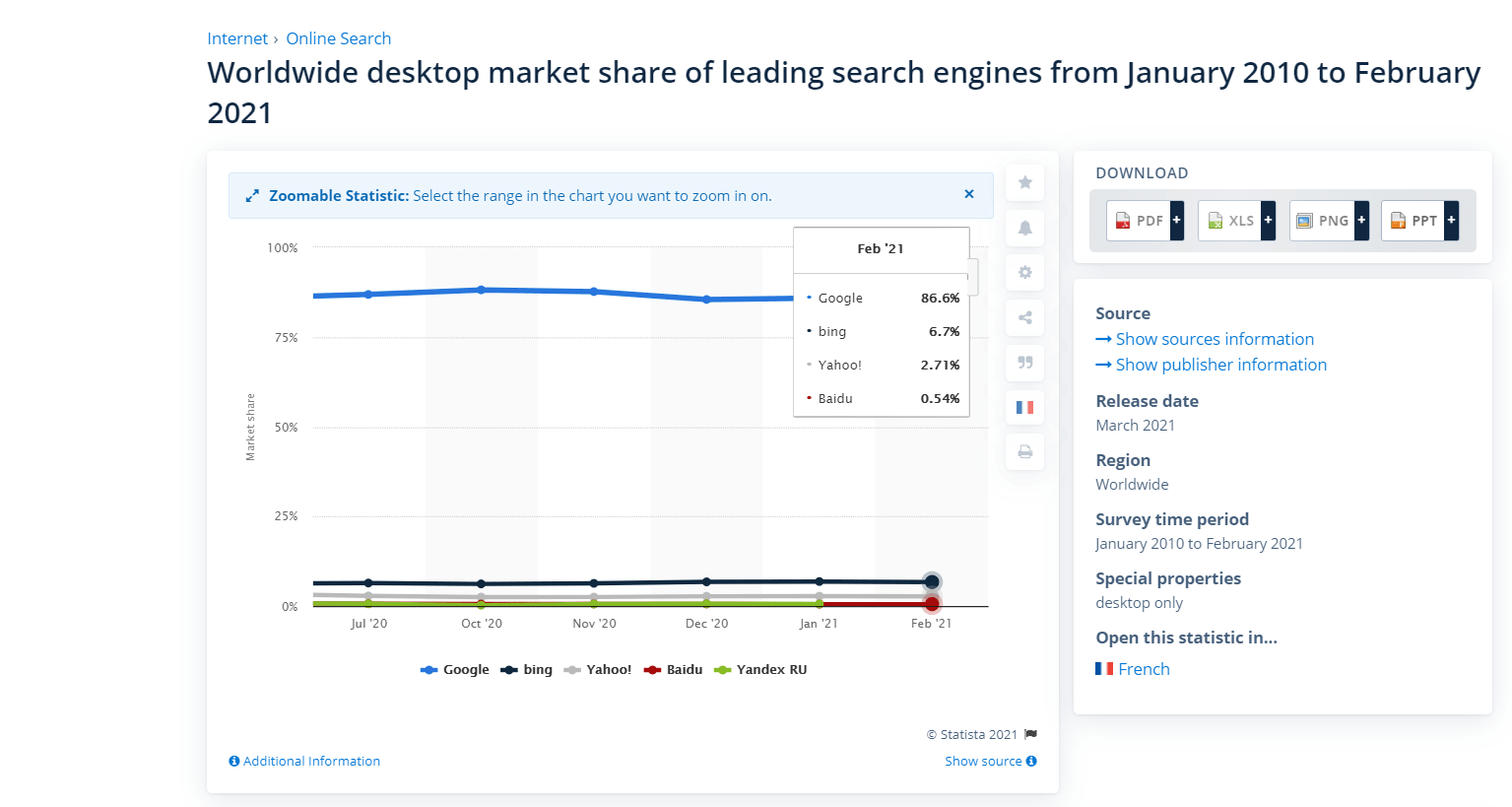The image size is (1512, 807).
Task: Click March 2021 release date text
Action: (1136, 426)
